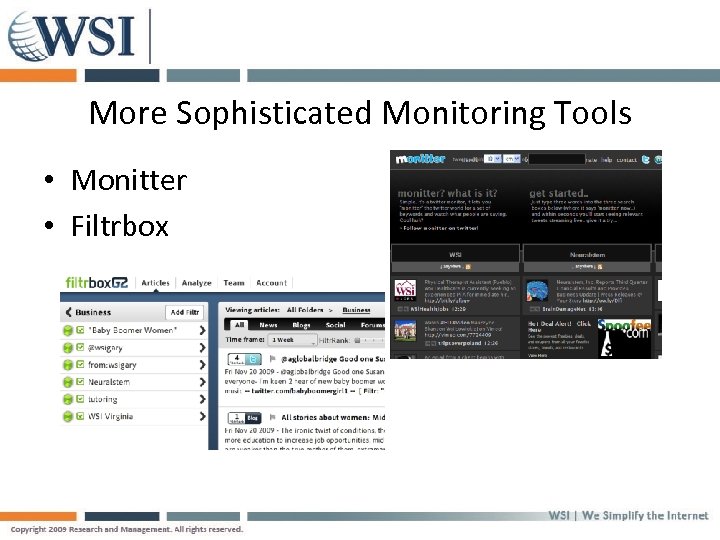Click the "Hot Deal Alert! Click Here" ad text
Viewport: 720px width, 540px height.
tap(559, 326)
